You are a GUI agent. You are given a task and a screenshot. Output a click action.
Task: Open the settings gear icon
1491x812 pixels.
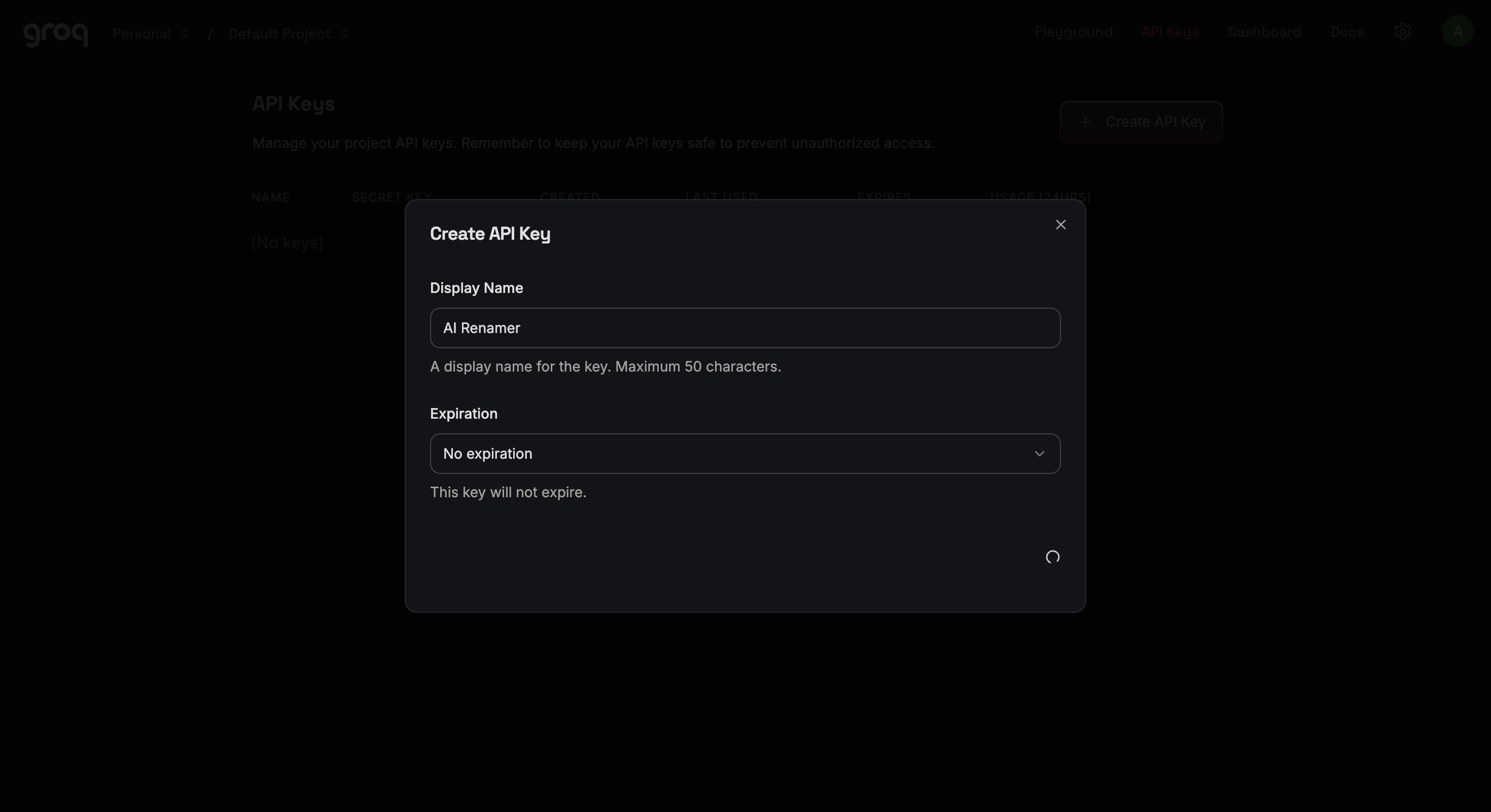click(x=1403, y=32)
